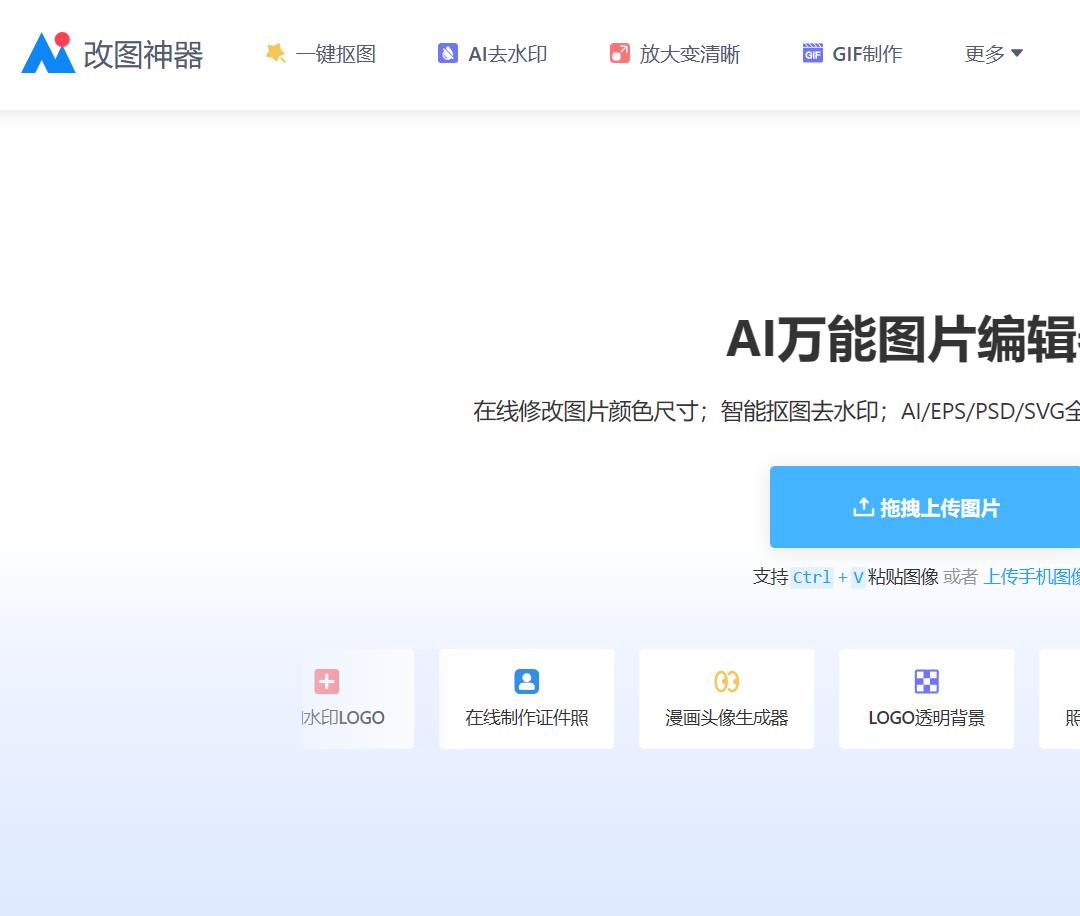
Task: Click the upload arrow icon on blue button
Action: [x=863, y=507]
